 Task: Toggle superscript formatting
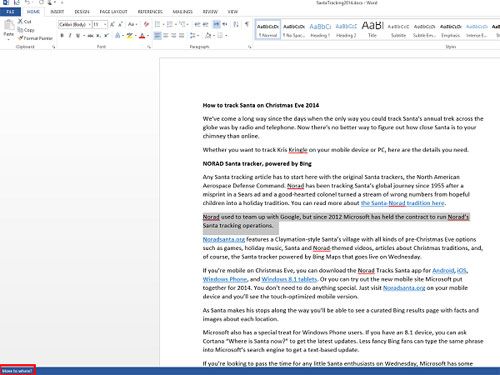106,35
